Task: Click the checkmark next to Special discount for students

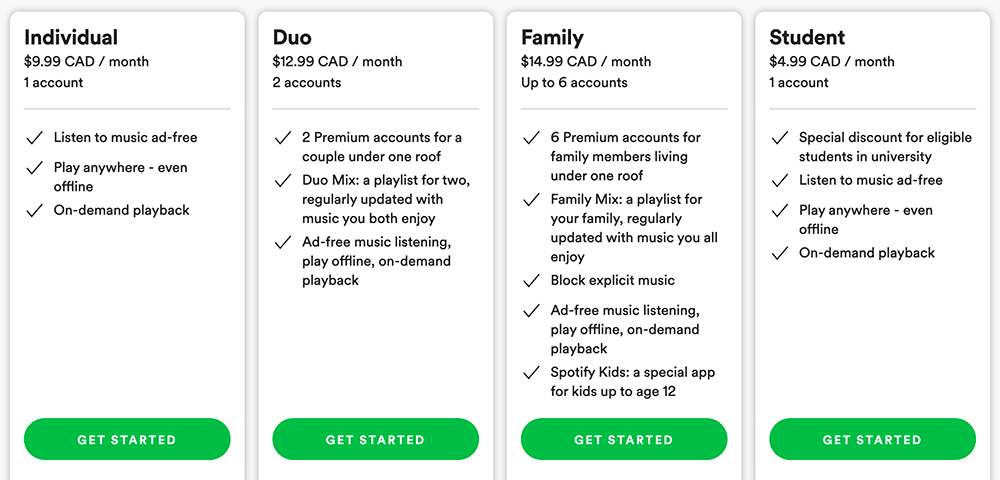Action: (x=779, y=138)
